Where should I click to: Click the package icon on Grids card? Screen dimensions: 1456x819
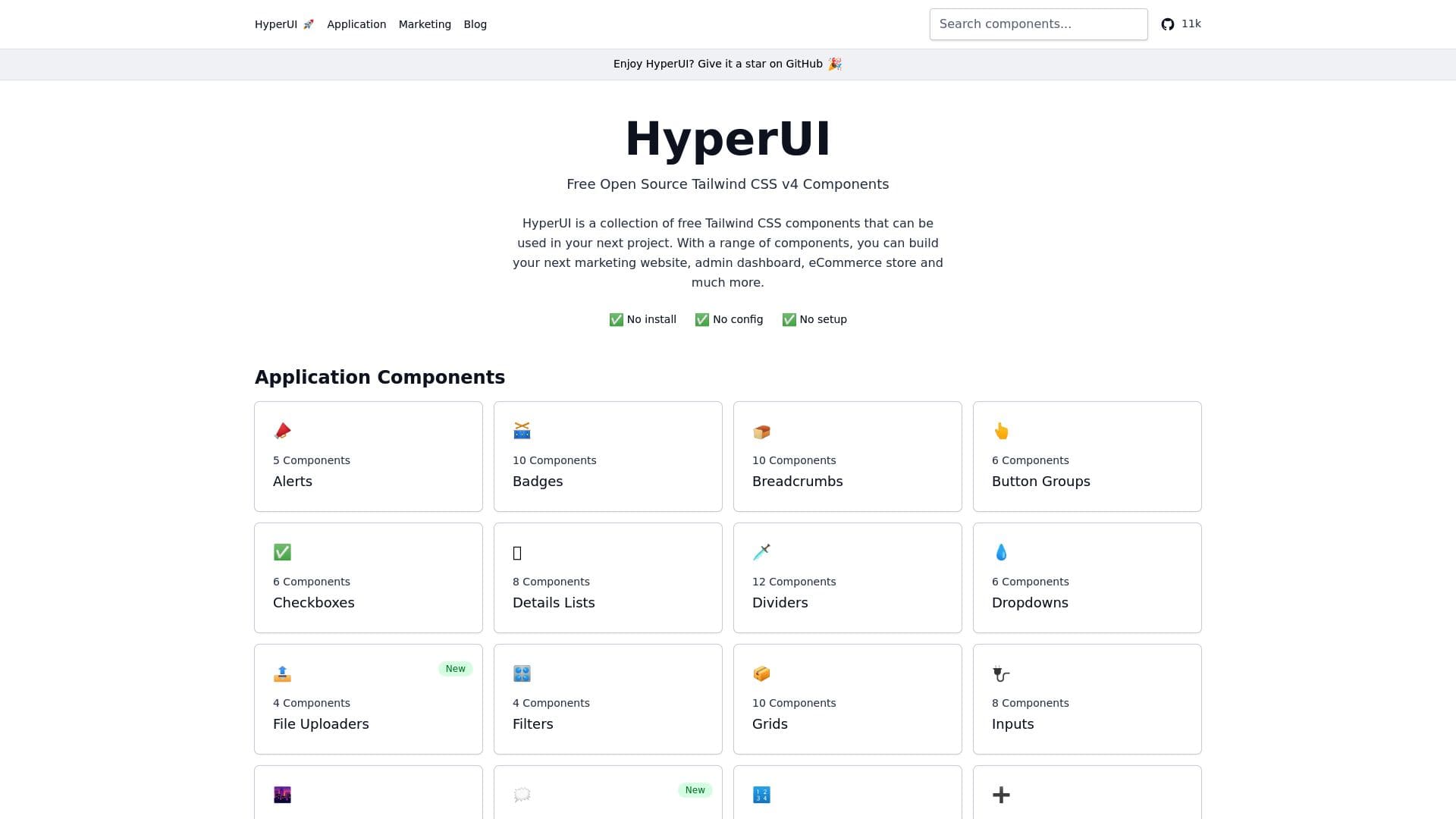pyautogui.click(x=761, y=673)
